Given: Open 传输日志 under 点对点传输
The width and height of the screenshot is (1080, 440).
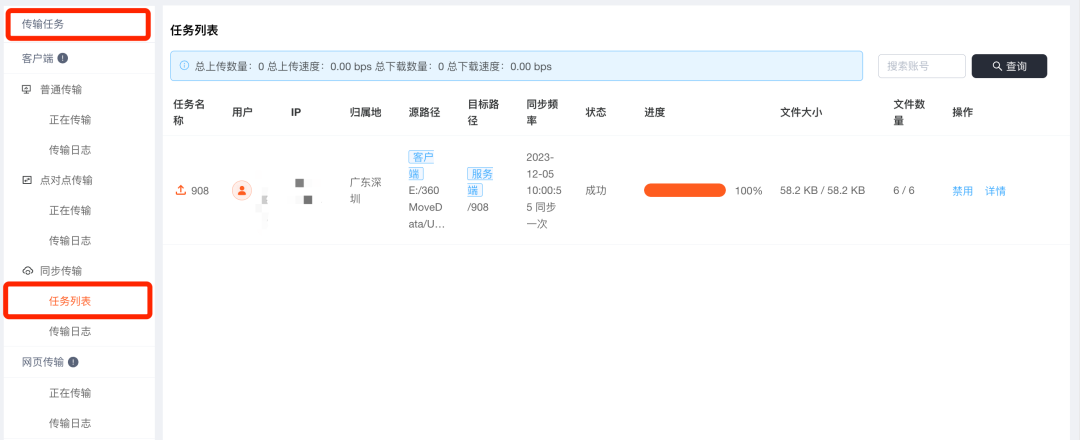Looking at the screenshot, I should pyautogui.click(x=70, y=241).
